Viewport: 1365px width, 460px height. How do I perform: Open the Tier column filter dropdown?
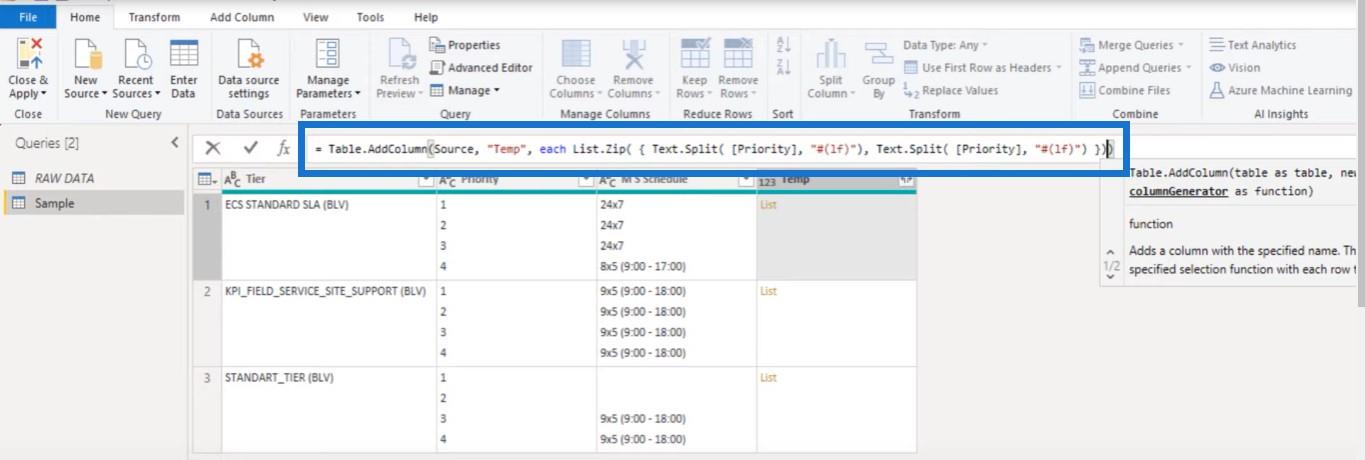[425, 180]
